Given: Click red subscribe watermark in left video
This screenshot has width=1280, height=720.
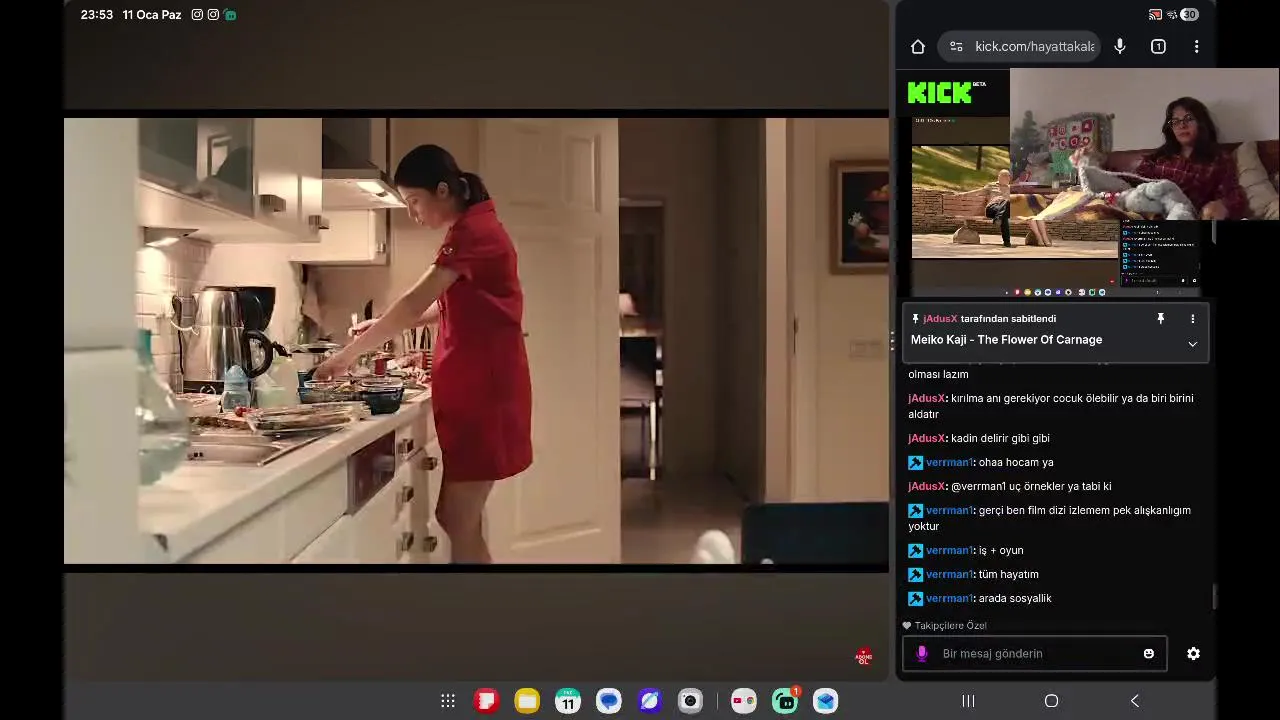Looking at the screenshot, I should click(864, 657).
